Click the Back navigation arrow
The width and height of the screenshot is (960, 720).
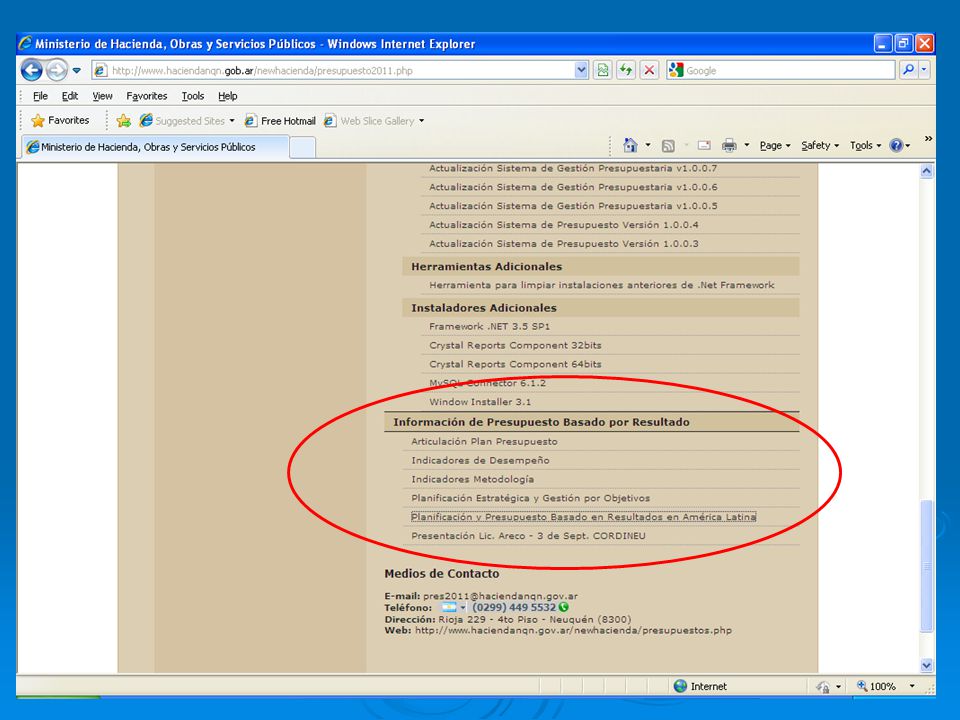(32, 70)
